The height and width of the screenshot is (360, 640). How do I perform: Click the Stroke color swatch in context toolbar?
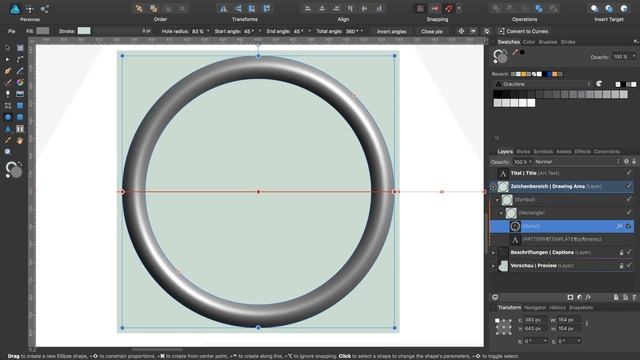[x=84, y=31]
